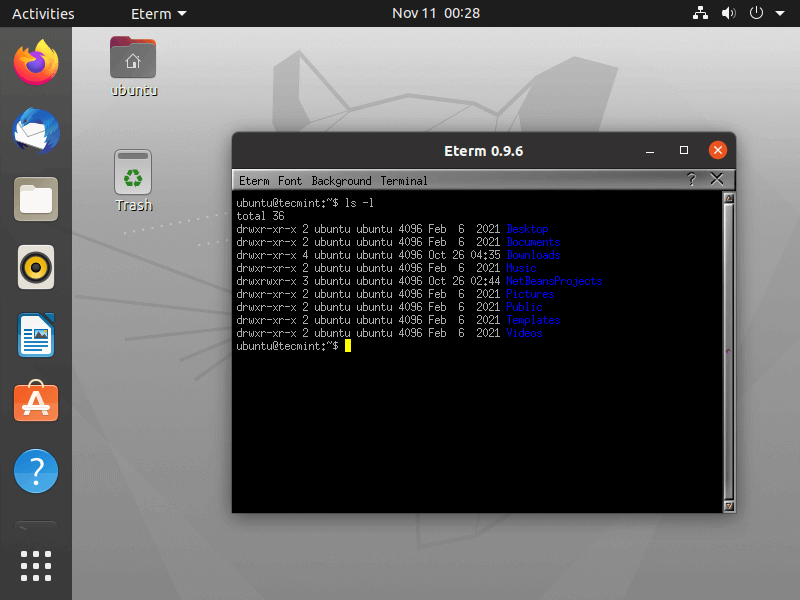Launch Rhythmbox music player from the dock
The width and height of the screenshot is (800, 600).
coord(35,267)
